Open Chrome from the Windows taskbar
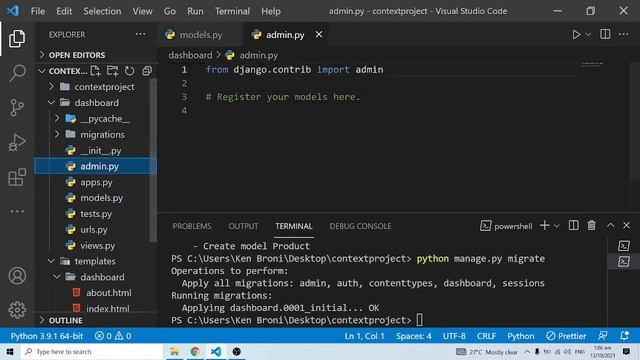640x360 pixels. click(x=195, y=351)
